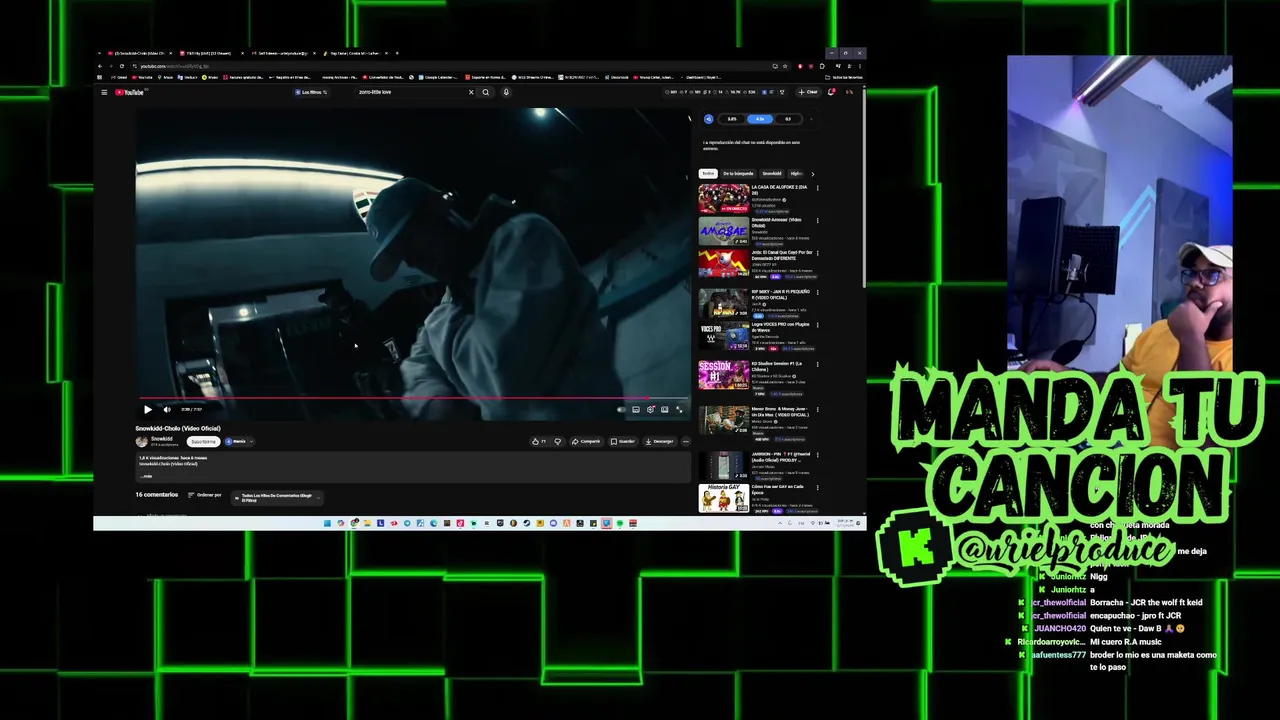This screenshot has height=720, width=1280.
Task: Open the Crear button
Action: [x=807, y=92]
